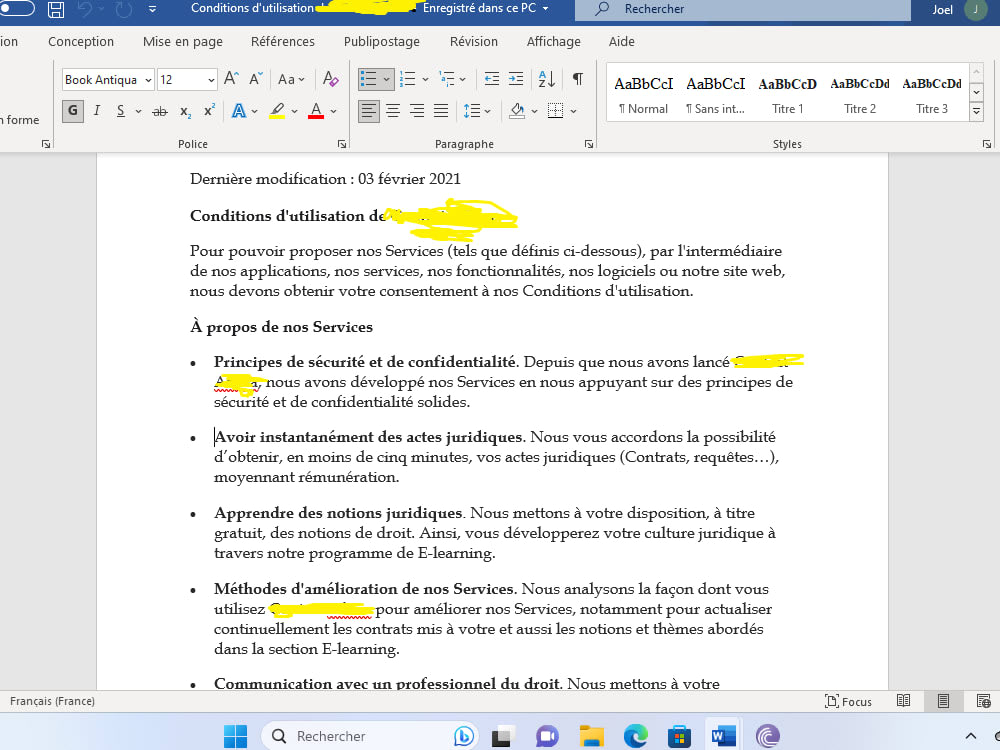Save the document with the floppy icon
1000x750 pixels.
point(56,9)
